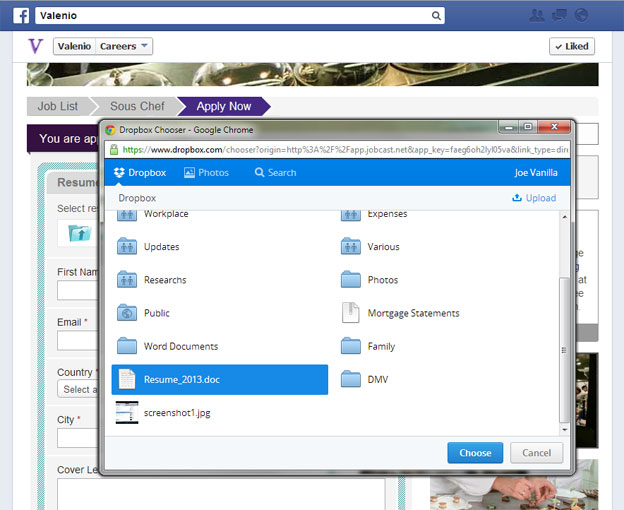Click the Photos tab picture icon
The width and height of the screenshot is (624, 510).
(189, 173)
